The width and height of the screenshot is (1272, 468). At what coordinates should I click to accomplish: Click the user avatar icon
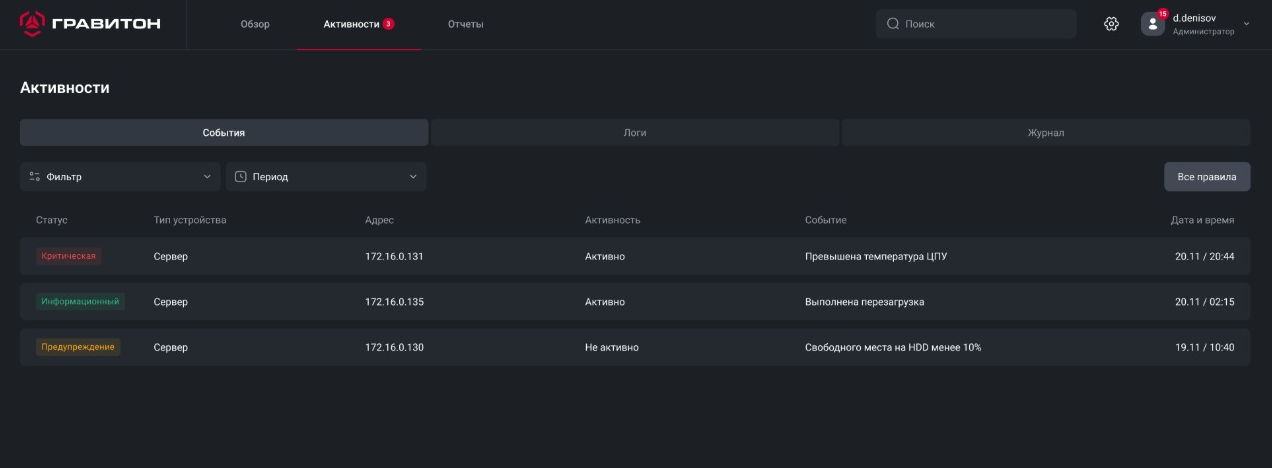tap(1152, 25)
